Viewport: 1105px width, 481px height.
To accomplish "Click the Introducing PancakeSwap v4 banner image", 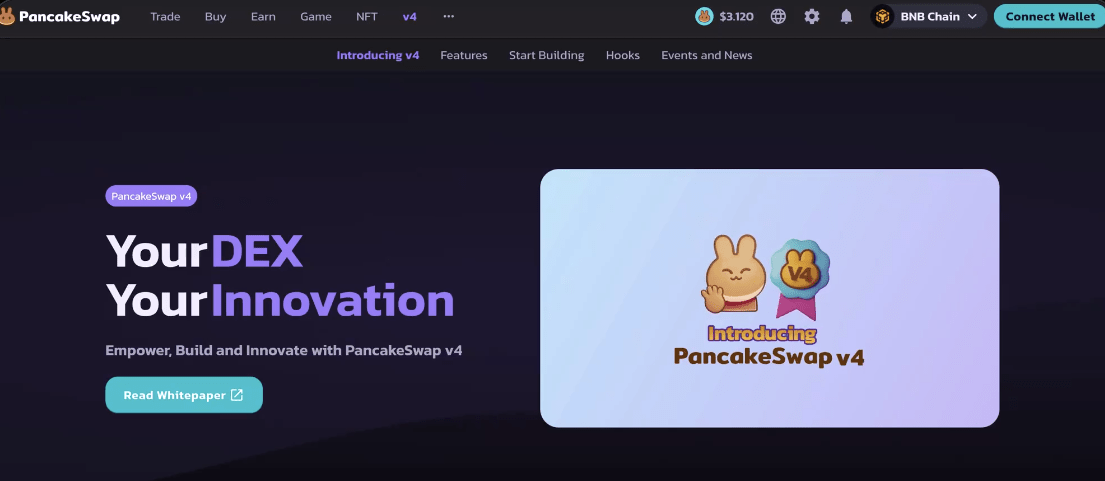I will coord(770,298).
